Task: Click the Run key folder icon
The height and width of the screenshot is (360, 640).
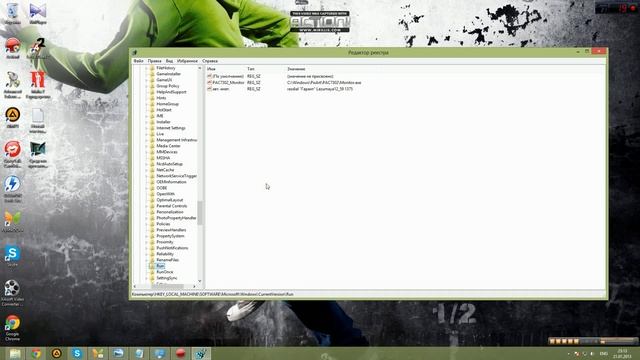Action: pos(152,266)
